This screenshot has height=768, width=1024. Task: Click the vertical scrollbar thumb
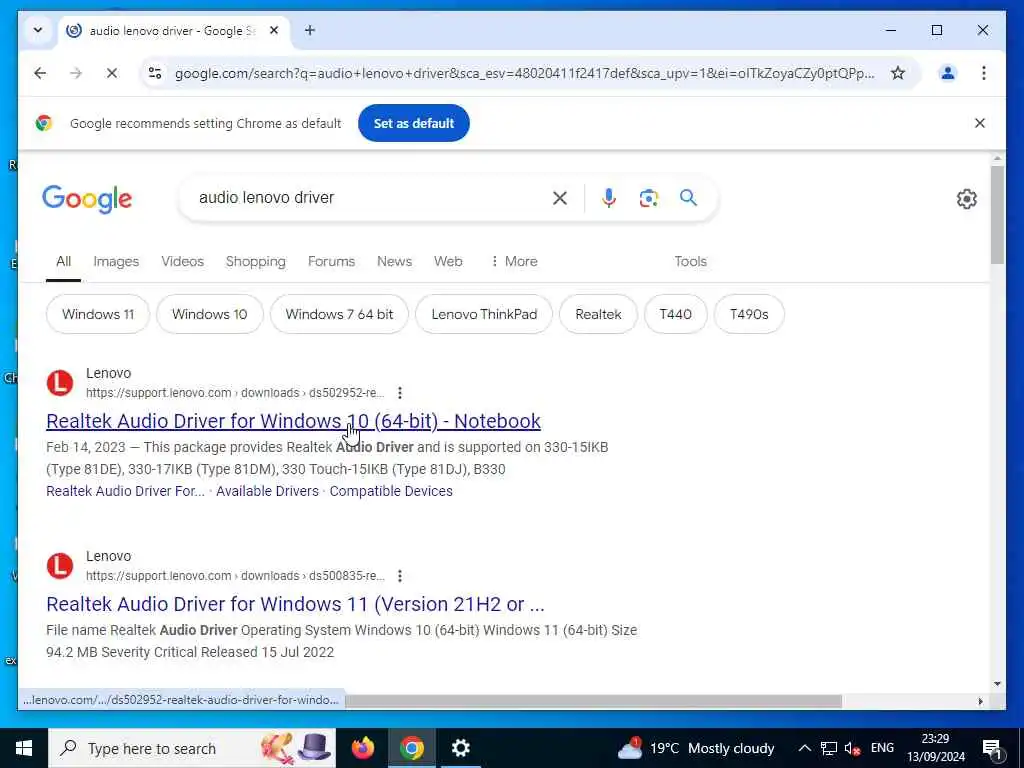(x=997, y=214)
